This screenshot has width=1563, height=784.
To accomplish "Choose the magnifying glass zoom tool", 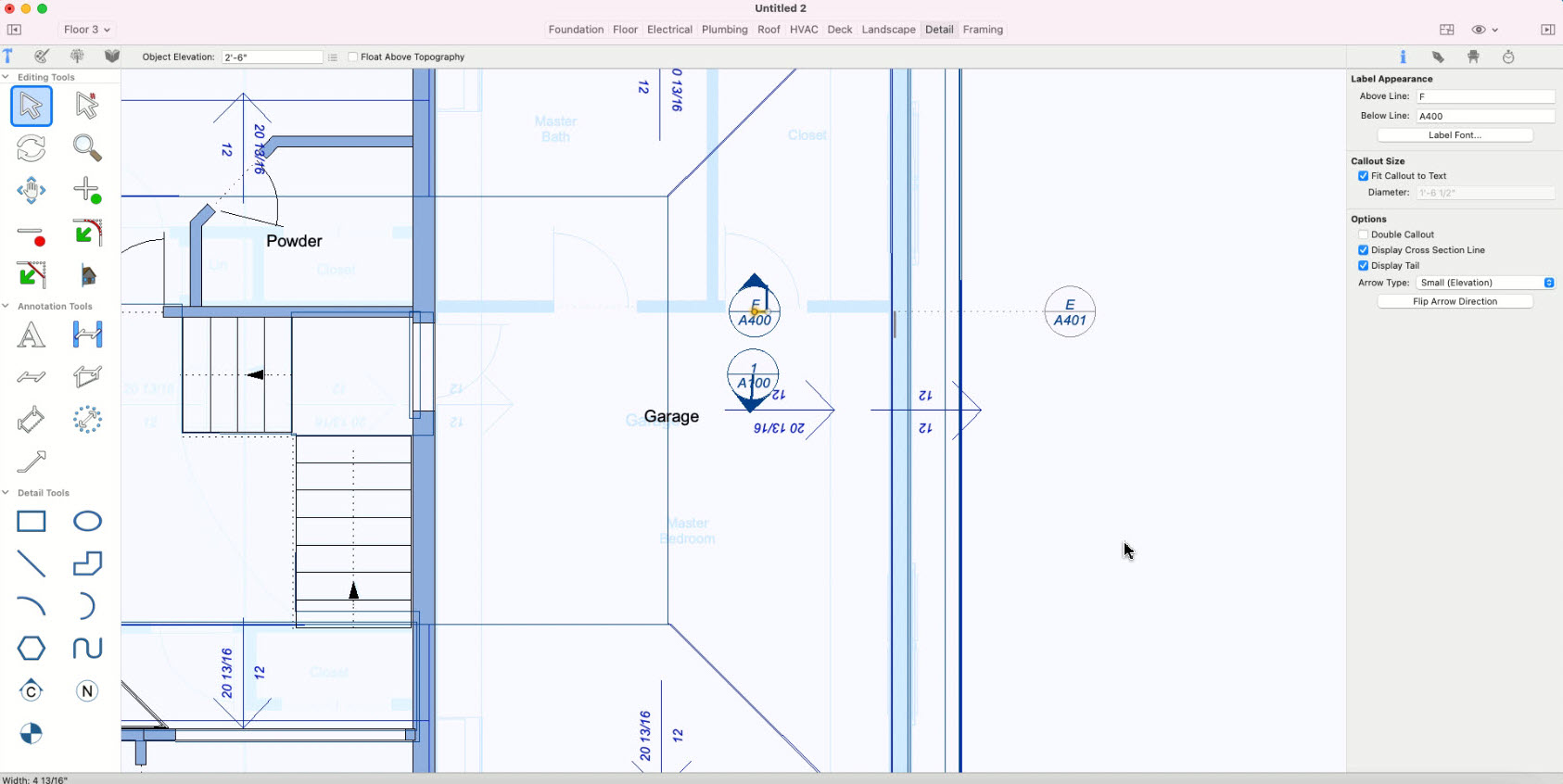I will click(87, 148).
